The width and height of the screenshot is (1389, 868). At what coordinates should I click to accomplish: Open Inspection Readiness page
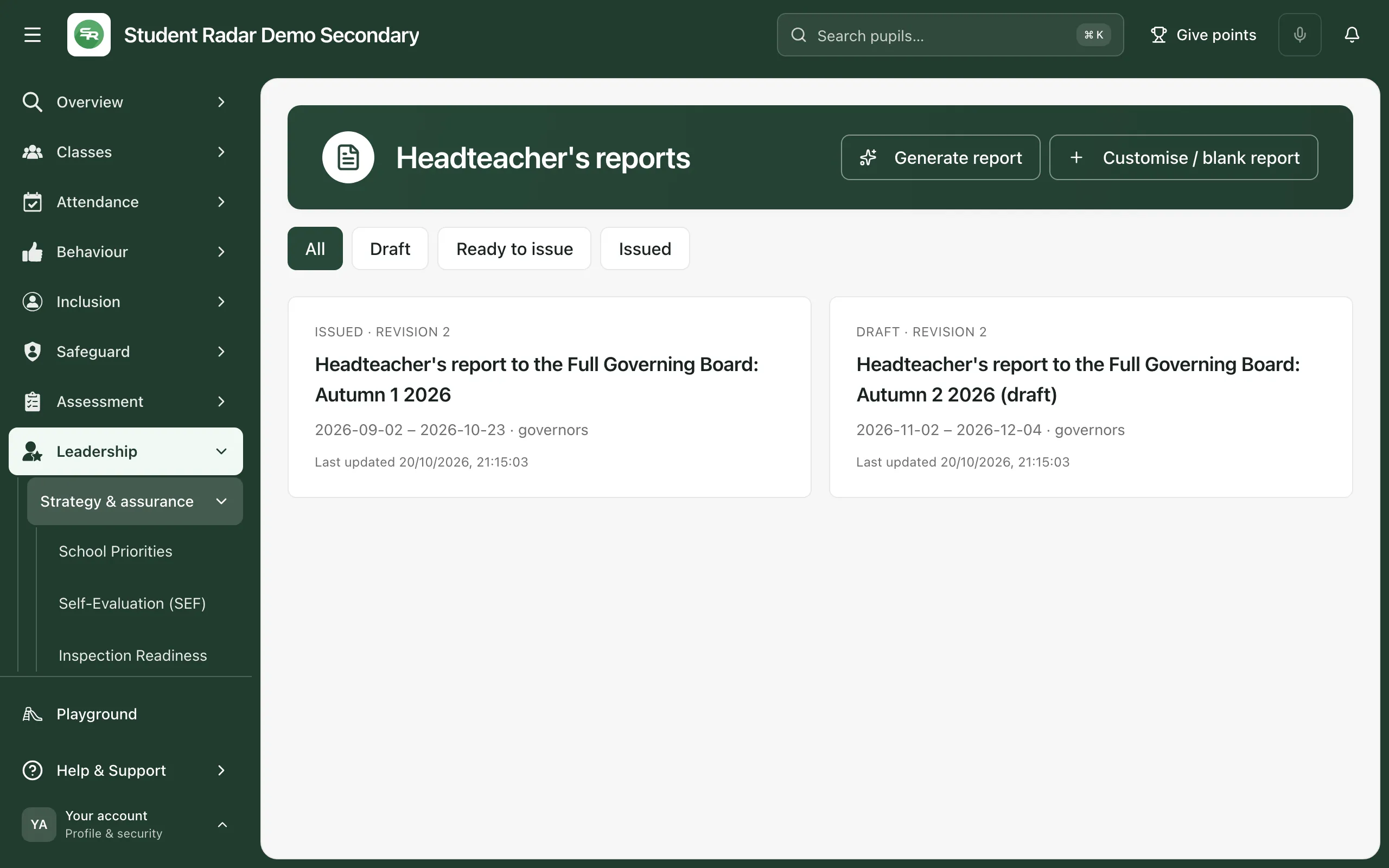[132, 655]
